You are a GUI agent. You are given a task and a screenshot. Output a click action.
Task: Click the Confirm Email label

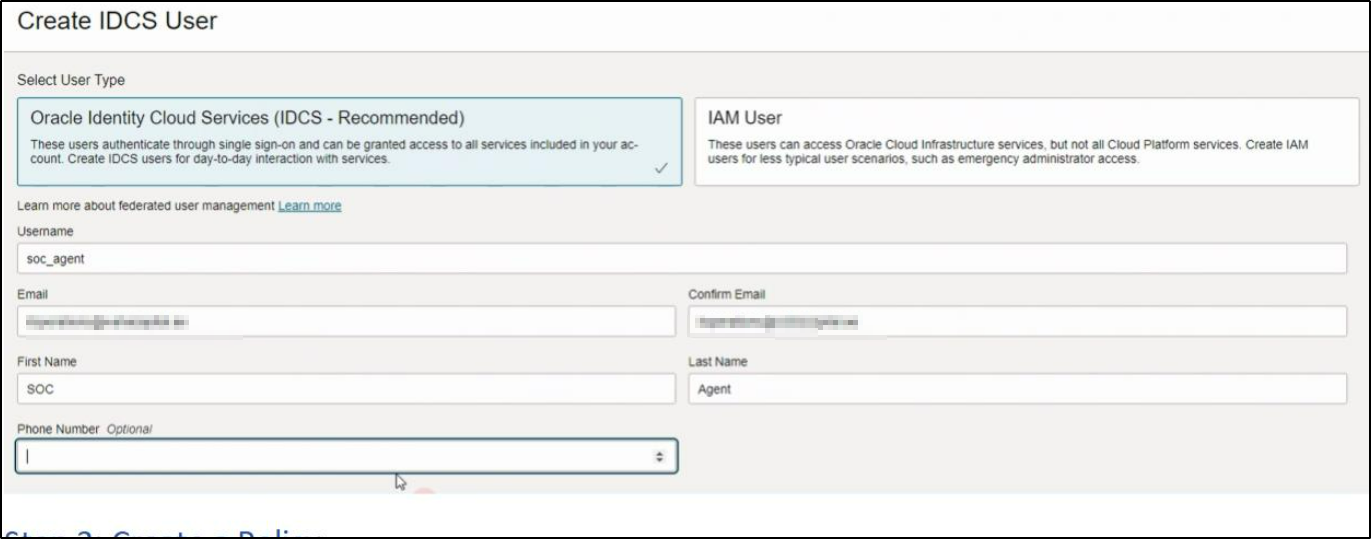click(726, 294)
